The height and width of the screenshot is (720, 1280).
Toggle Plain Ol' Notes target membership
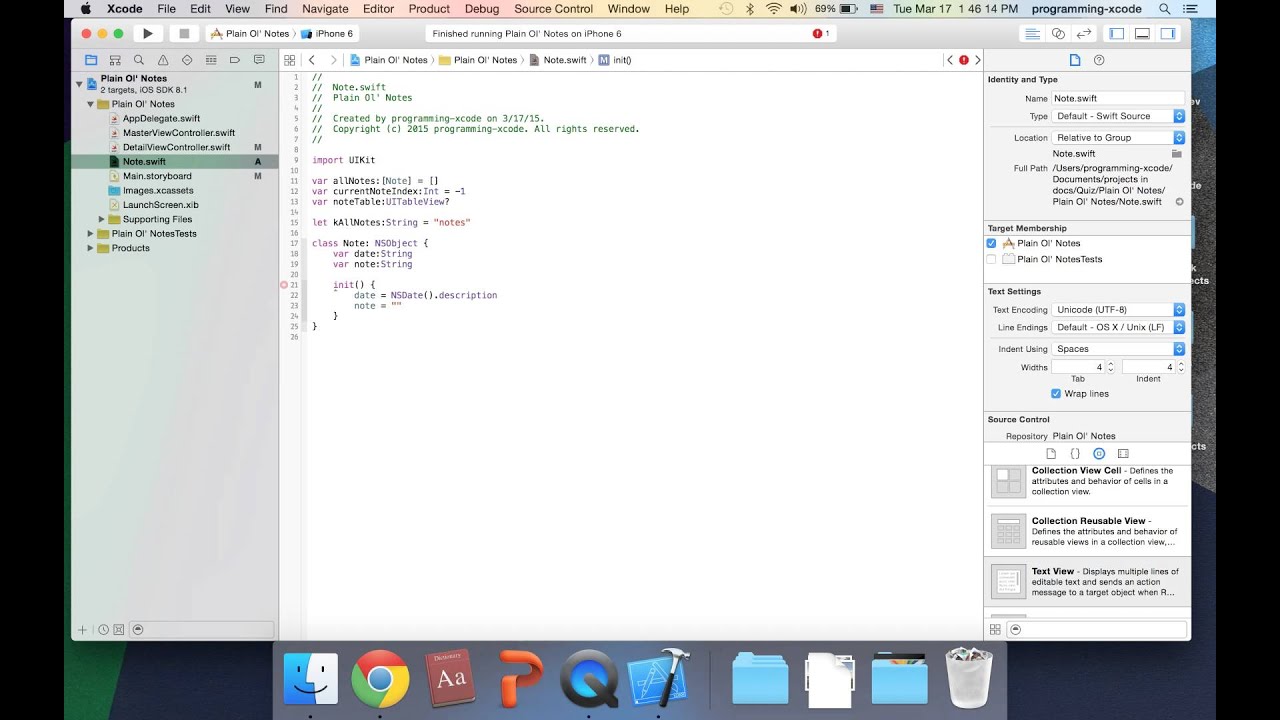(x=991, y=243)
